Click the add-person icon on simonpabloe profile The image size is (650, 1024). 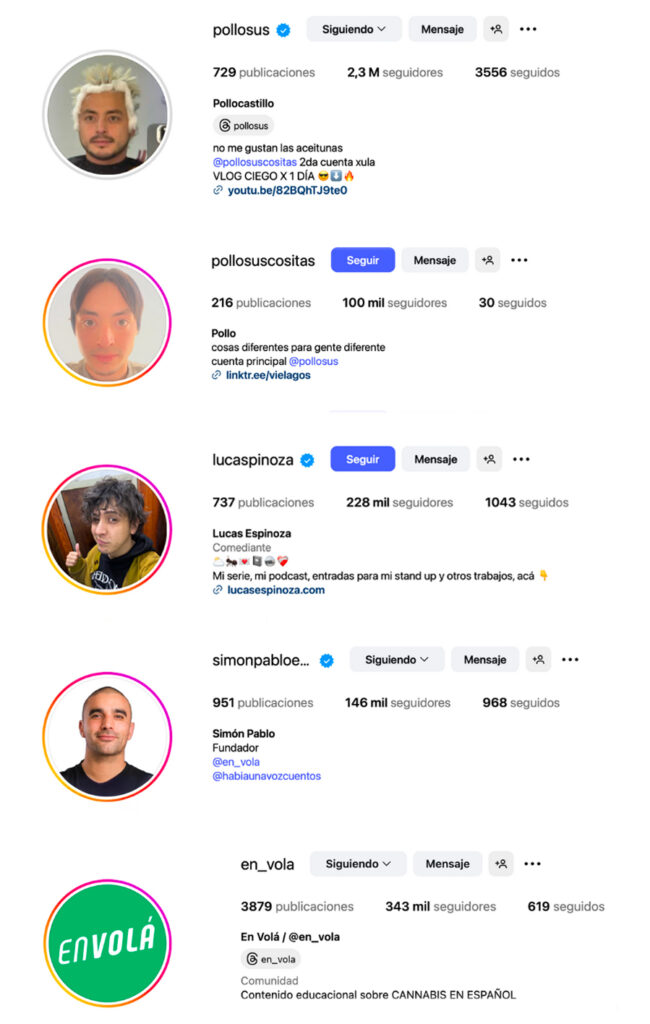click(x=538, y=660)
